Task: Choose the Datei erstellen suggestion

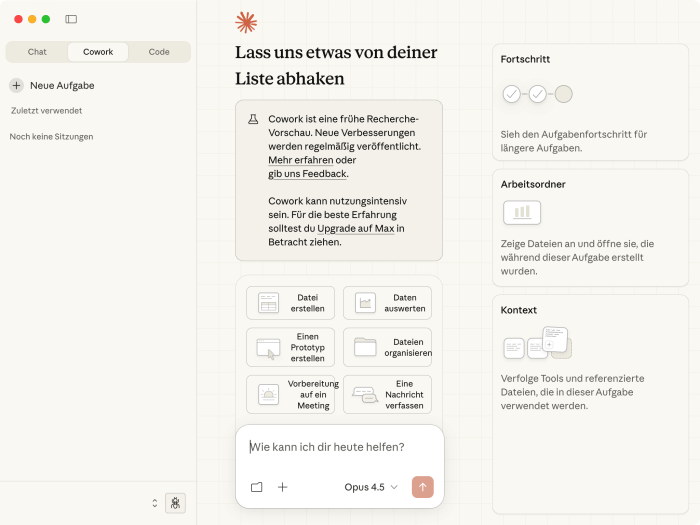Action: point(290,303)
